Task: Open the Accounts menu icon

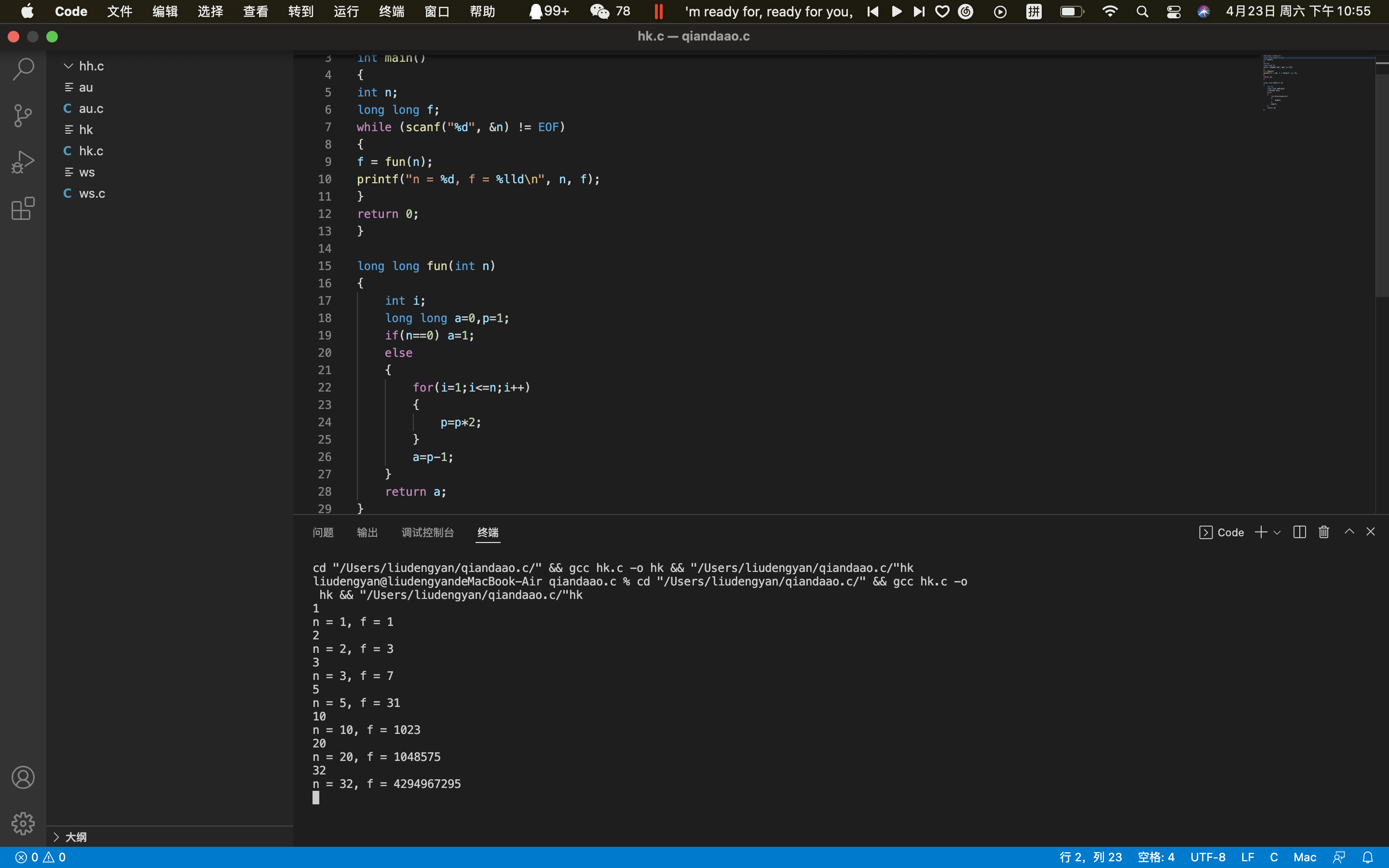Action: click(x=23, y=777)
